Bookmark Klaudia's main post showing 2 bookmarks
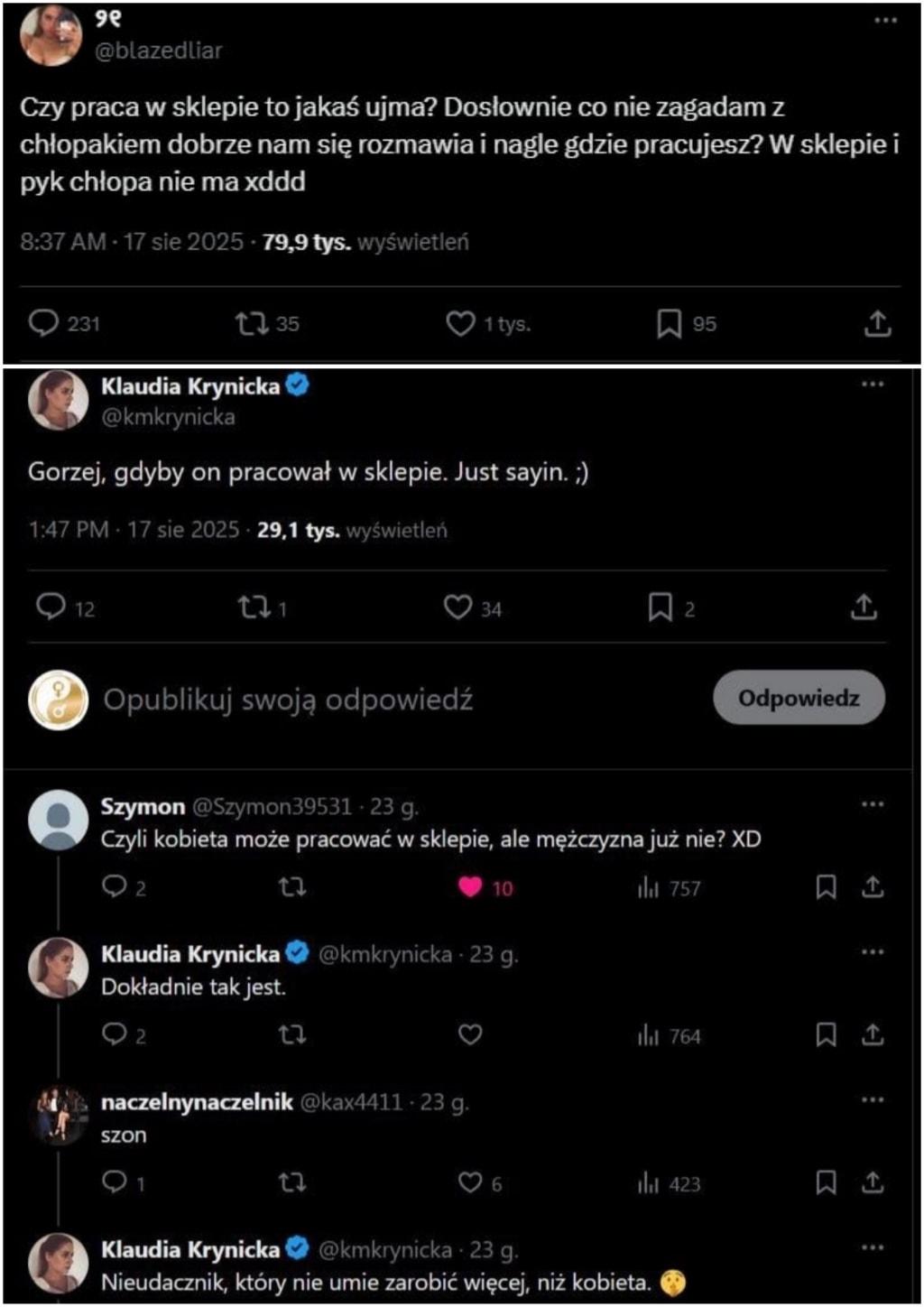Screen dimensions: 924x1307 point(661,607)
